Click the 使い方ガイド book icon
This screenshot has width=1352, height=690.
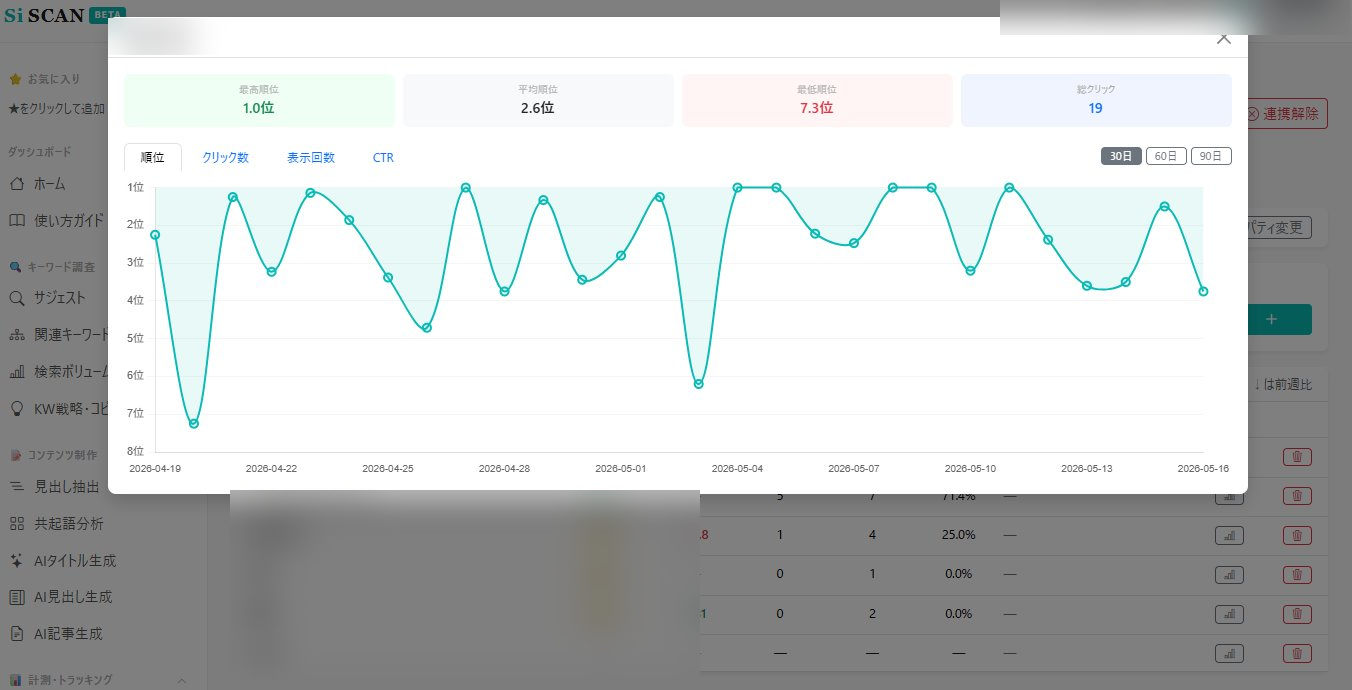[17, 220]
